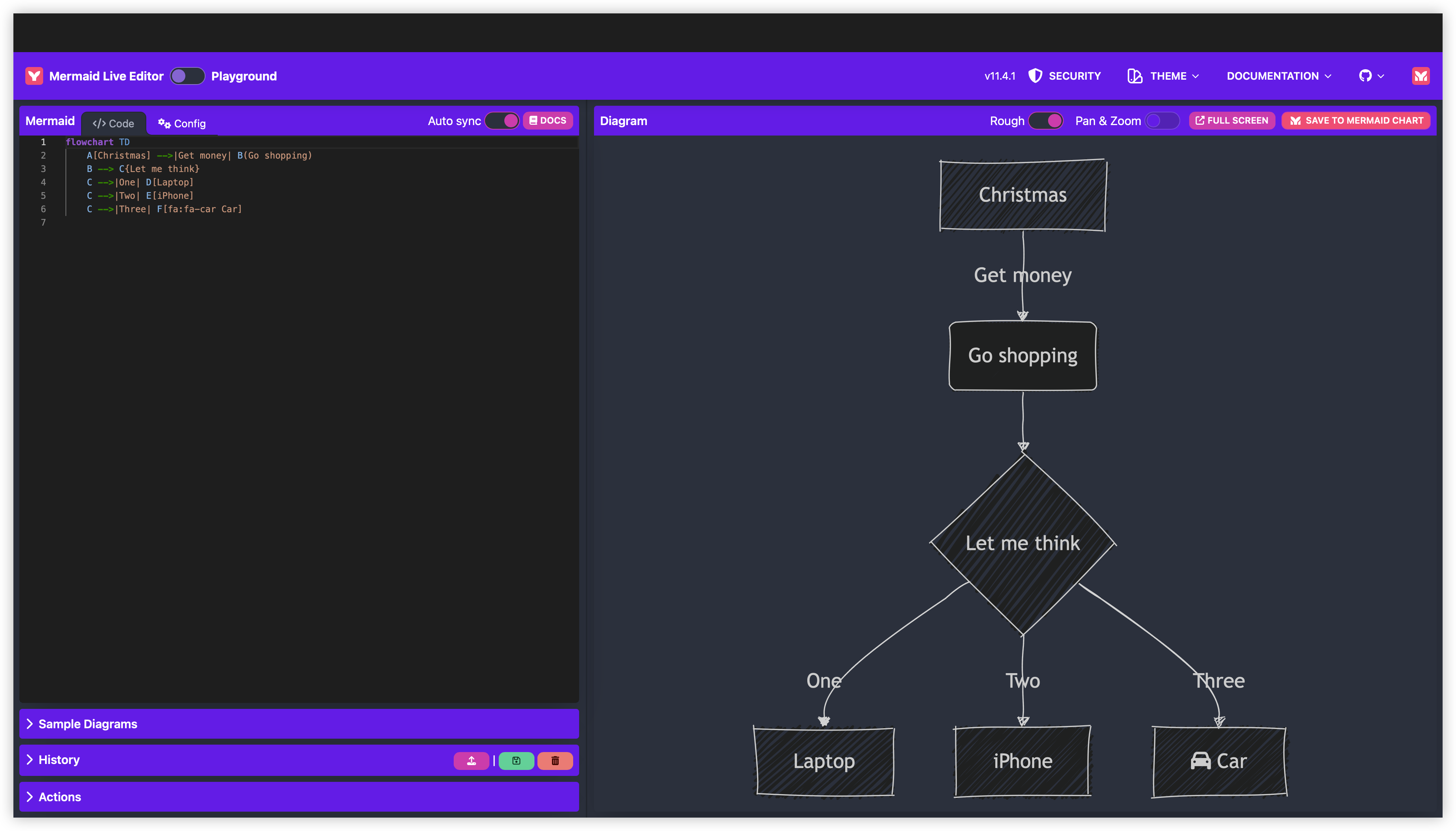Click the FULL SCREEN button
The height and width of the screenshot is (831, 1456).
pos(1231,120)
